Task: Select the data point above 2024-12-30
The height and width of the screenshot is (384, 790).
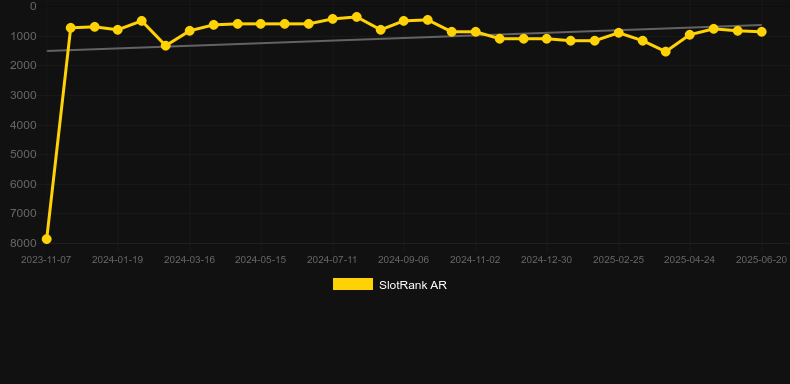Action: tap(547, 38)
